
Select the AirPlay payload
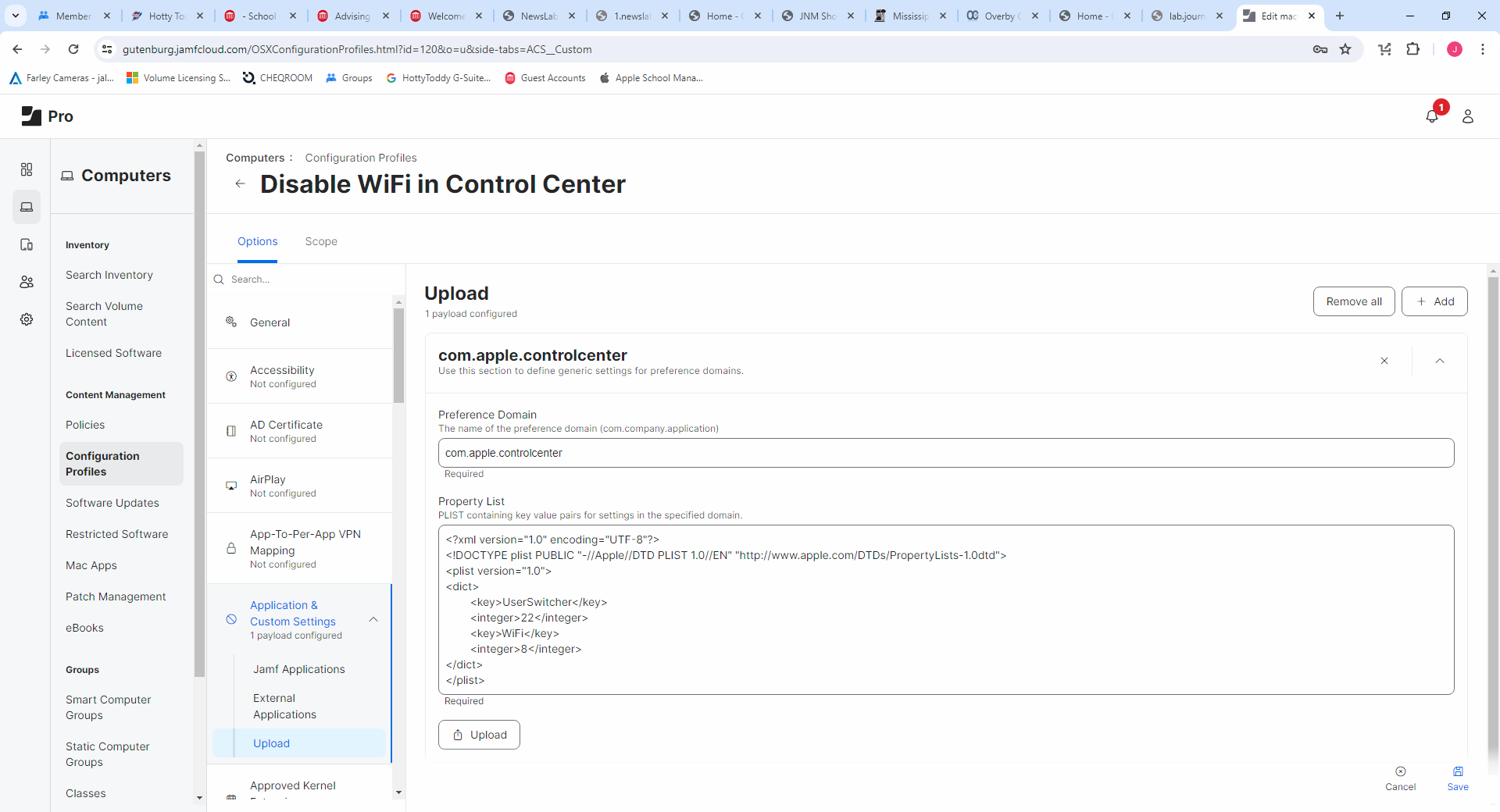(x=300, y=486)
